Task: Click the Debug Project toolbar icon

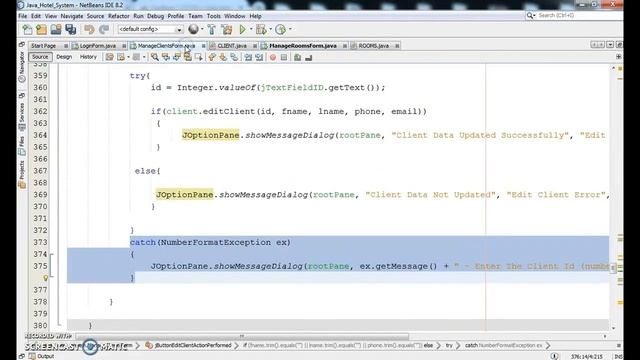Action: pos(261,29)
